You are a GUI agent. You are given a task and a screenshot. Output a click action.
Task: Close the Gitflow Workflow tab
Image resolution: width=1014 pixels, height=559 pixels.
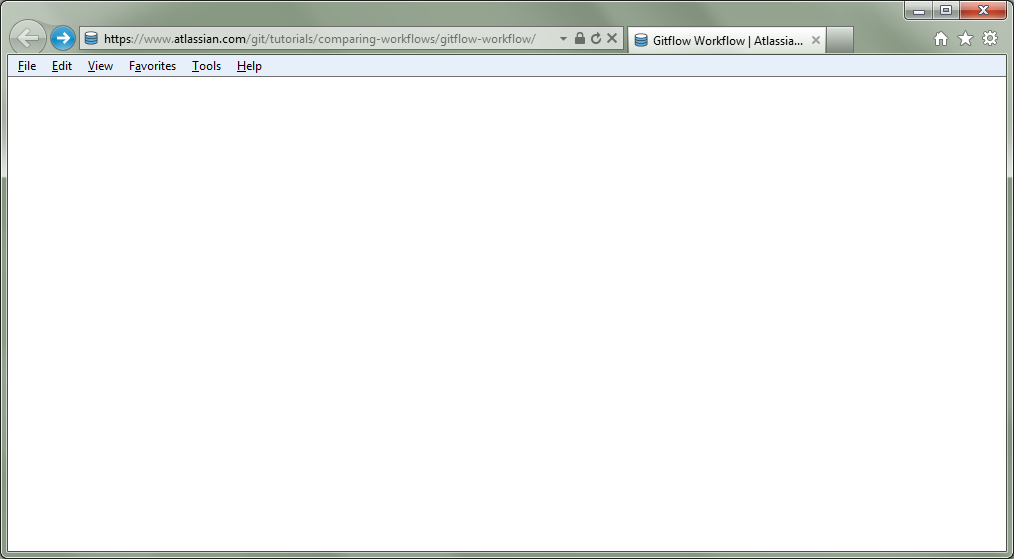point(815,41)
